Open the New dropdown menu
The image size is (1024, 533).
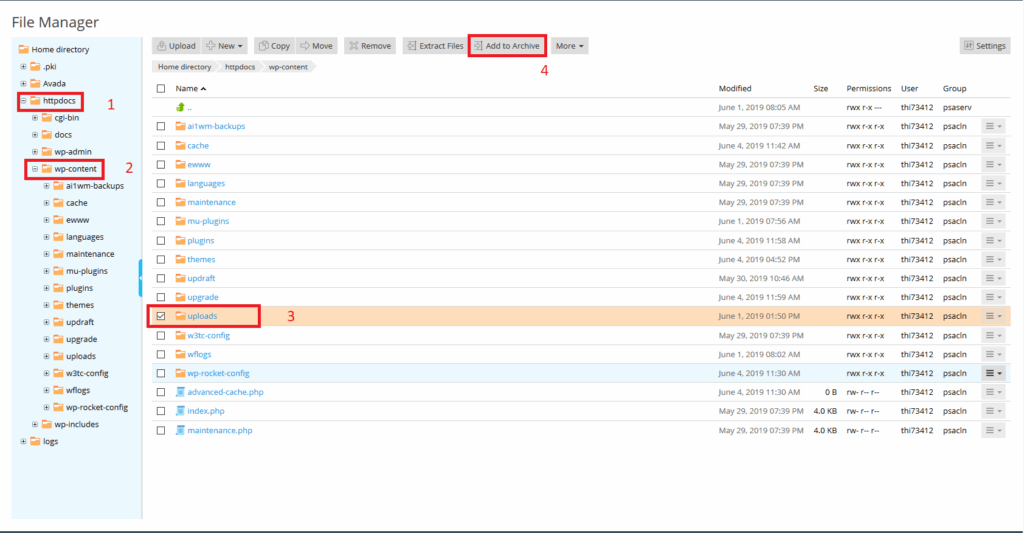(x=225, y=46)
